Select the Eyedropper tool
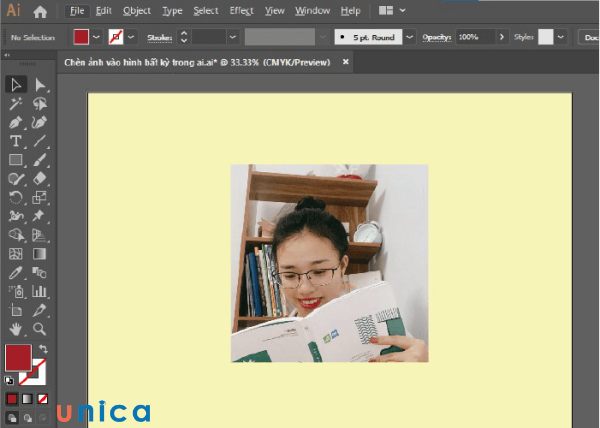The image size is (600, 428). (x=16, y=272)
